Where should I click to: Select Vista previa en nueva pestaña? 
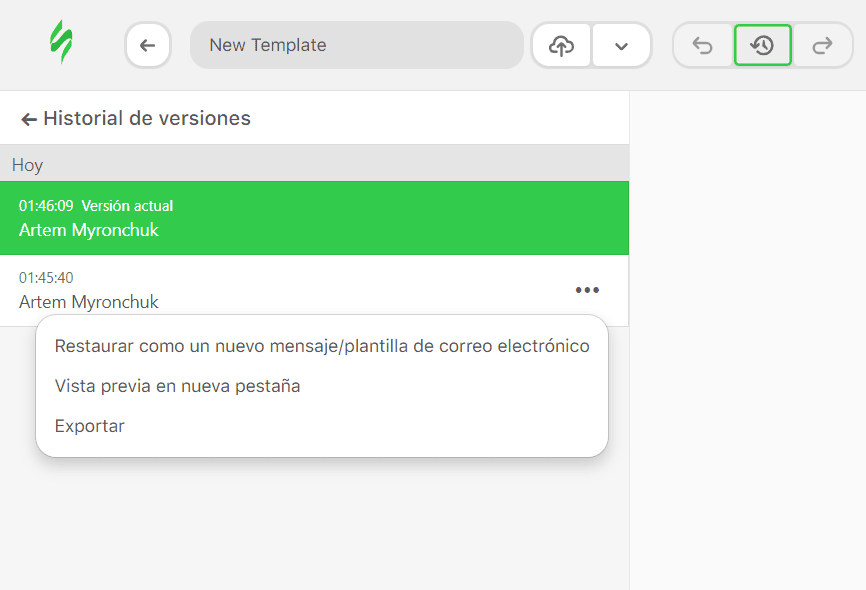[176, 386]
